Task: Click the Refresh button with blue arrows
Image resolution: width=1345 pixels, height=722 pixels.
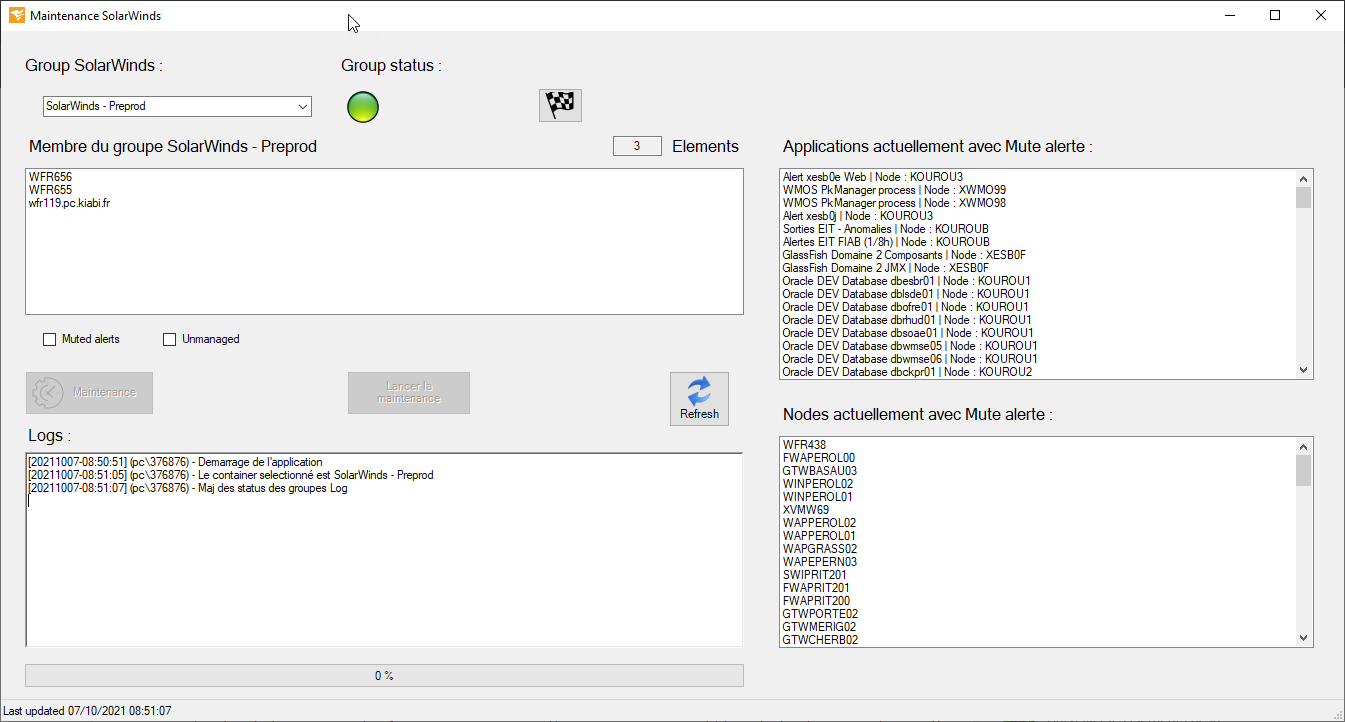Action: (699, 399)
